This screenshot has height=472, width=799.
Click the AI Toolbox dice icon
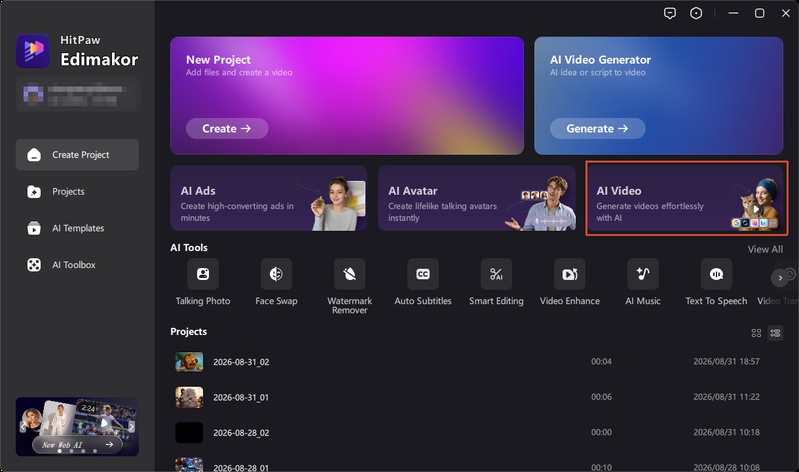pos(34,265)
